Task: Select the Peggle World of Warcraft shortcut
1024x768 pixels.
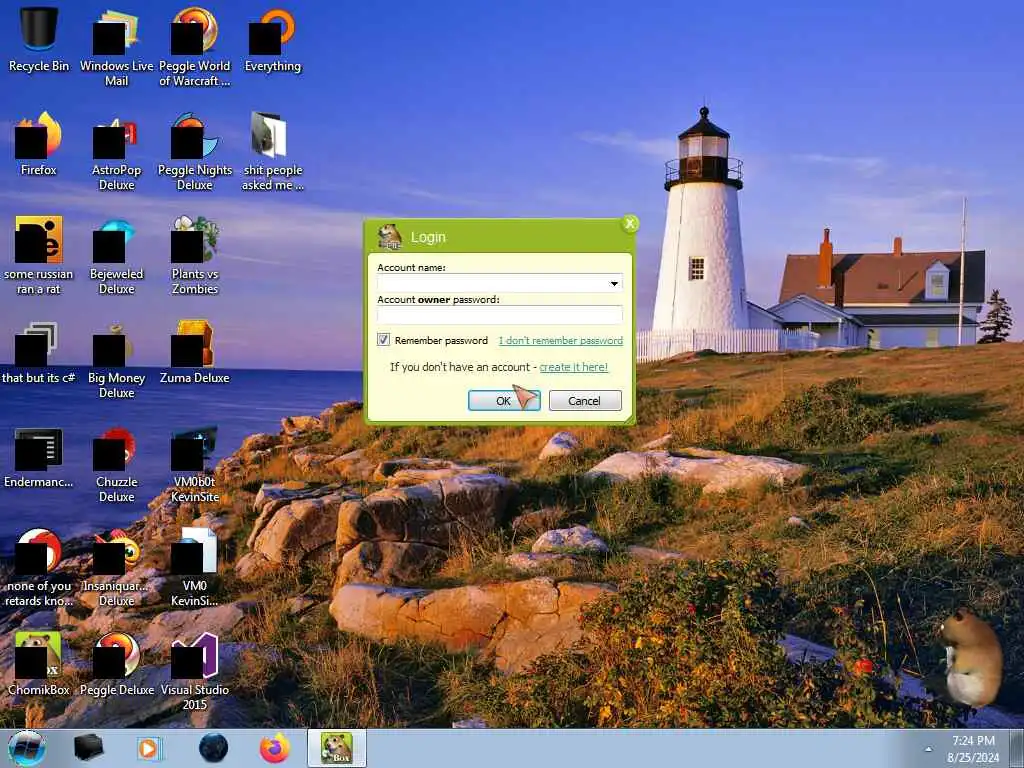Action: coord(195,47)
